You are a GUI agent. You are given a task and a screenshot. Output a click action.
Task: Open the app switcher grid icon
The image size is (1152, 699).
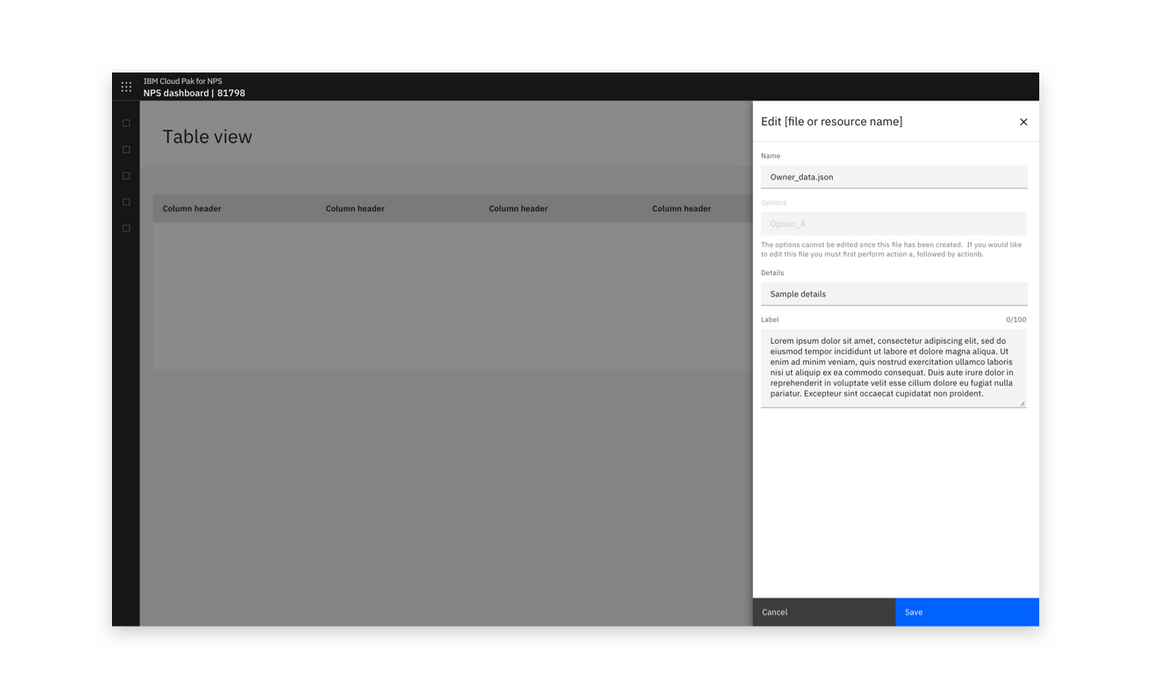[126, 86]
